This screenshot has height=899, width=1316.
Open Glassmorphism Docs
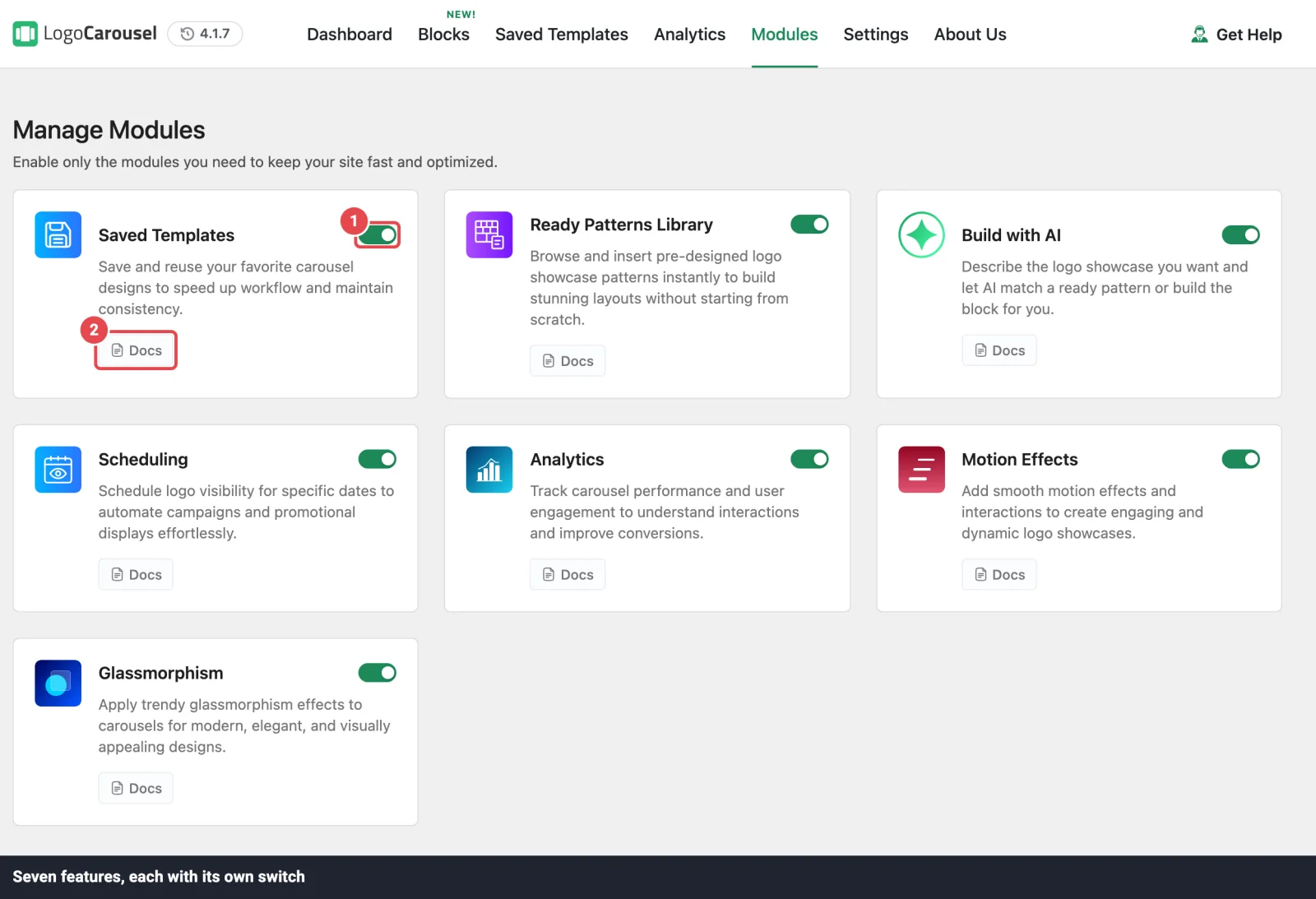(136, 788)
